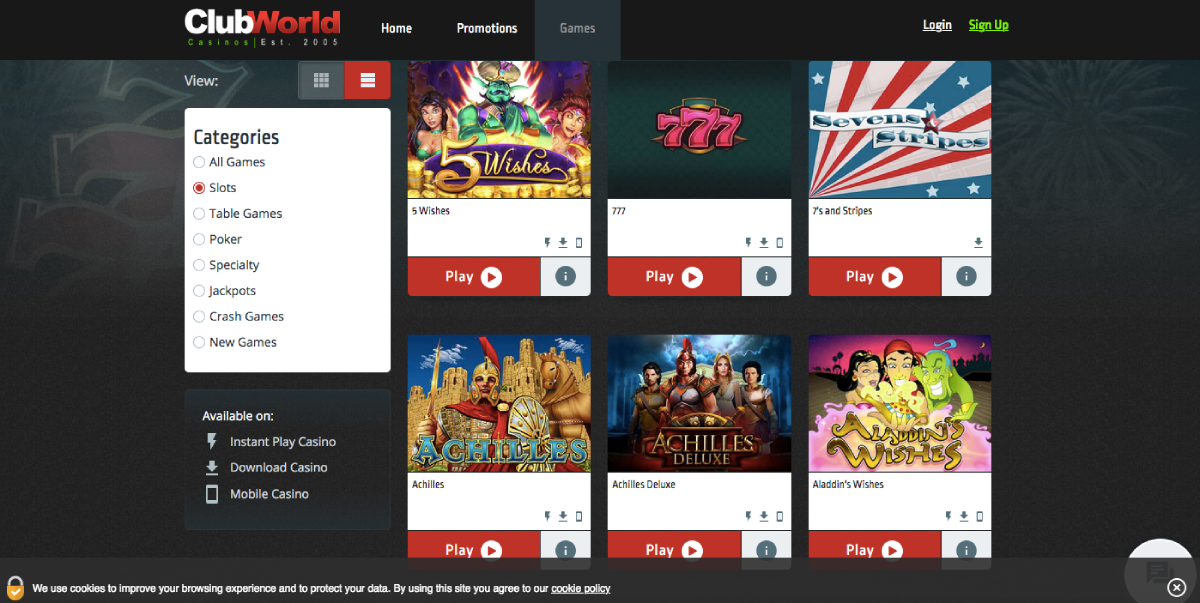Viewport: 1200px width, 603px height.
Task: Click mobile icon on 5 Wishes card
Action: (579, 243)
